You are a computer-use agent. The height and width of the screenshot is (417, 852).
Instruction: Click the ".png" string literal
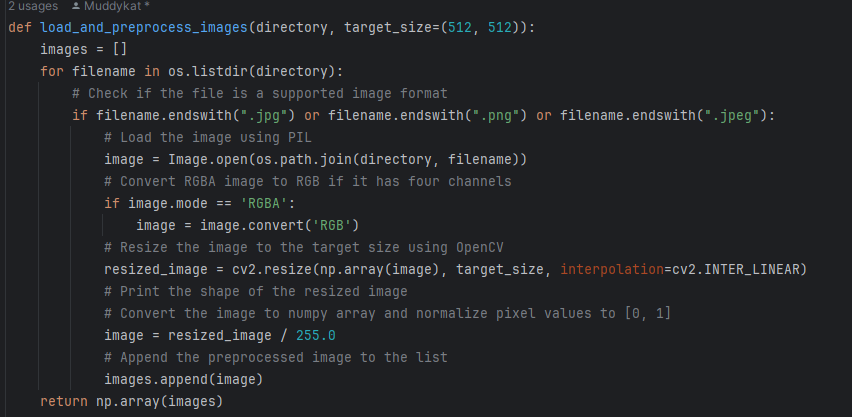(500, 116)
